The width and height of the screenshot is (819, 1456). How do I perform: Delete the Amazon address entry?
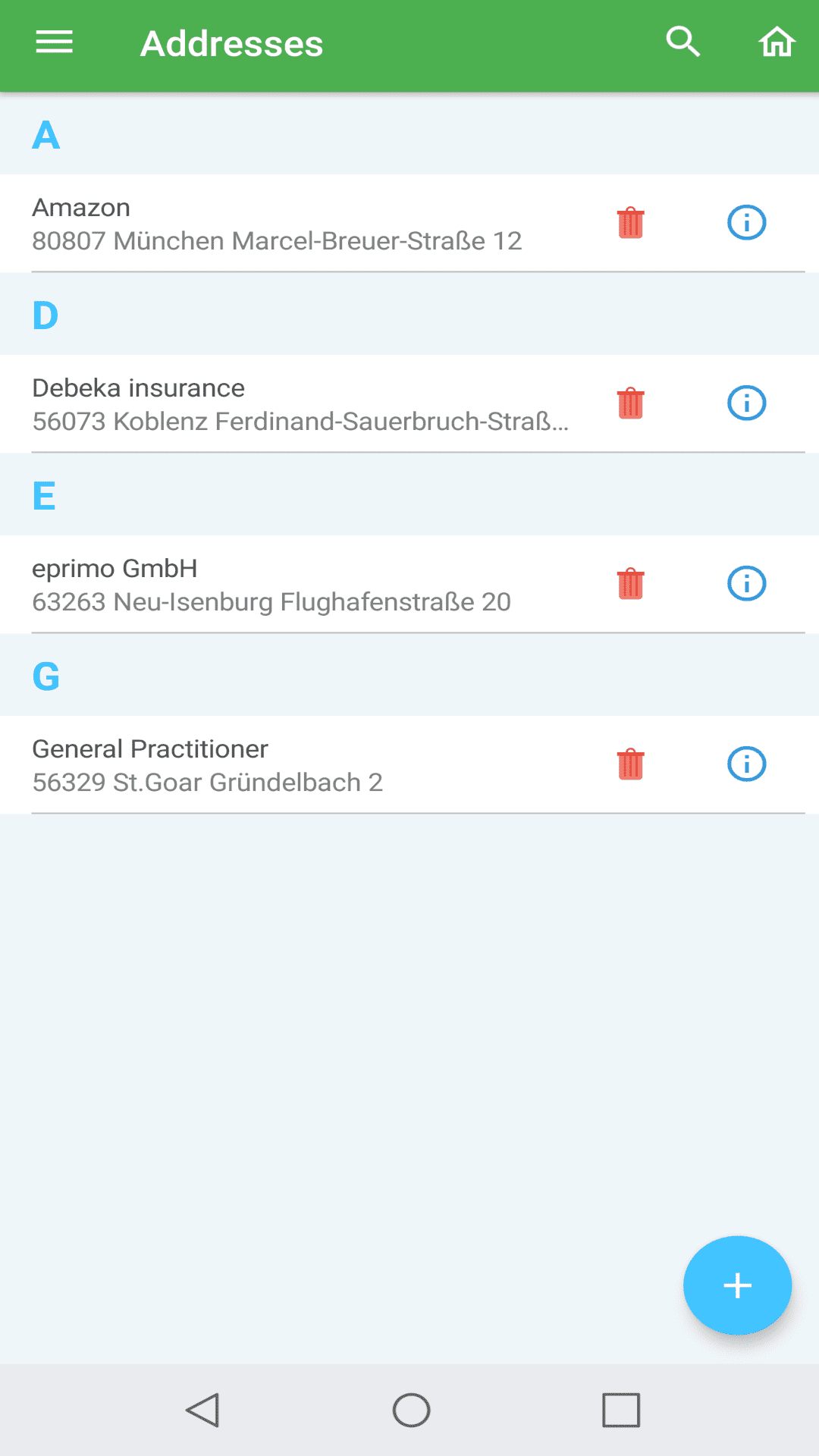(630, 223)
